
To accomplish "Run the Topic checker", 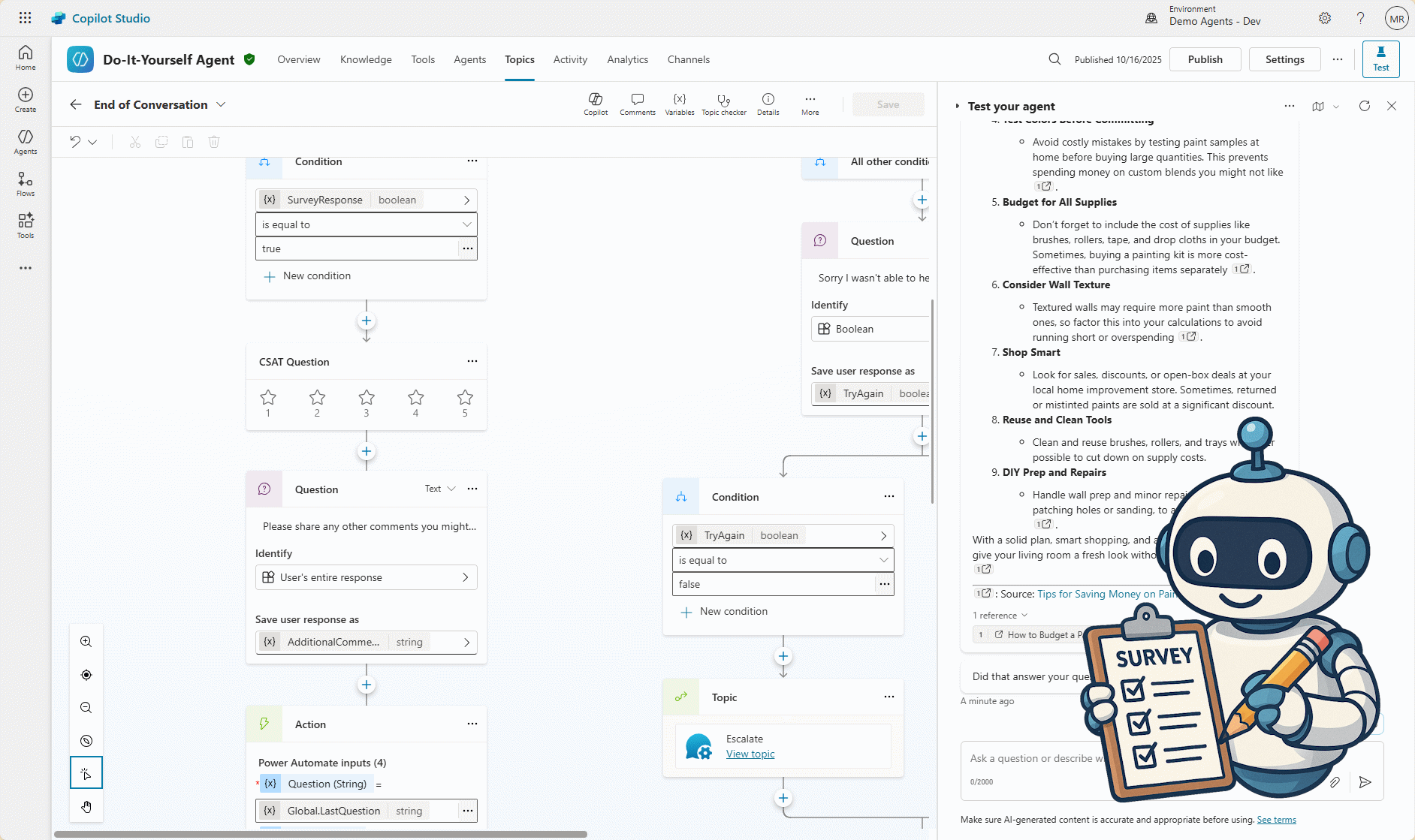I will 723,104.
